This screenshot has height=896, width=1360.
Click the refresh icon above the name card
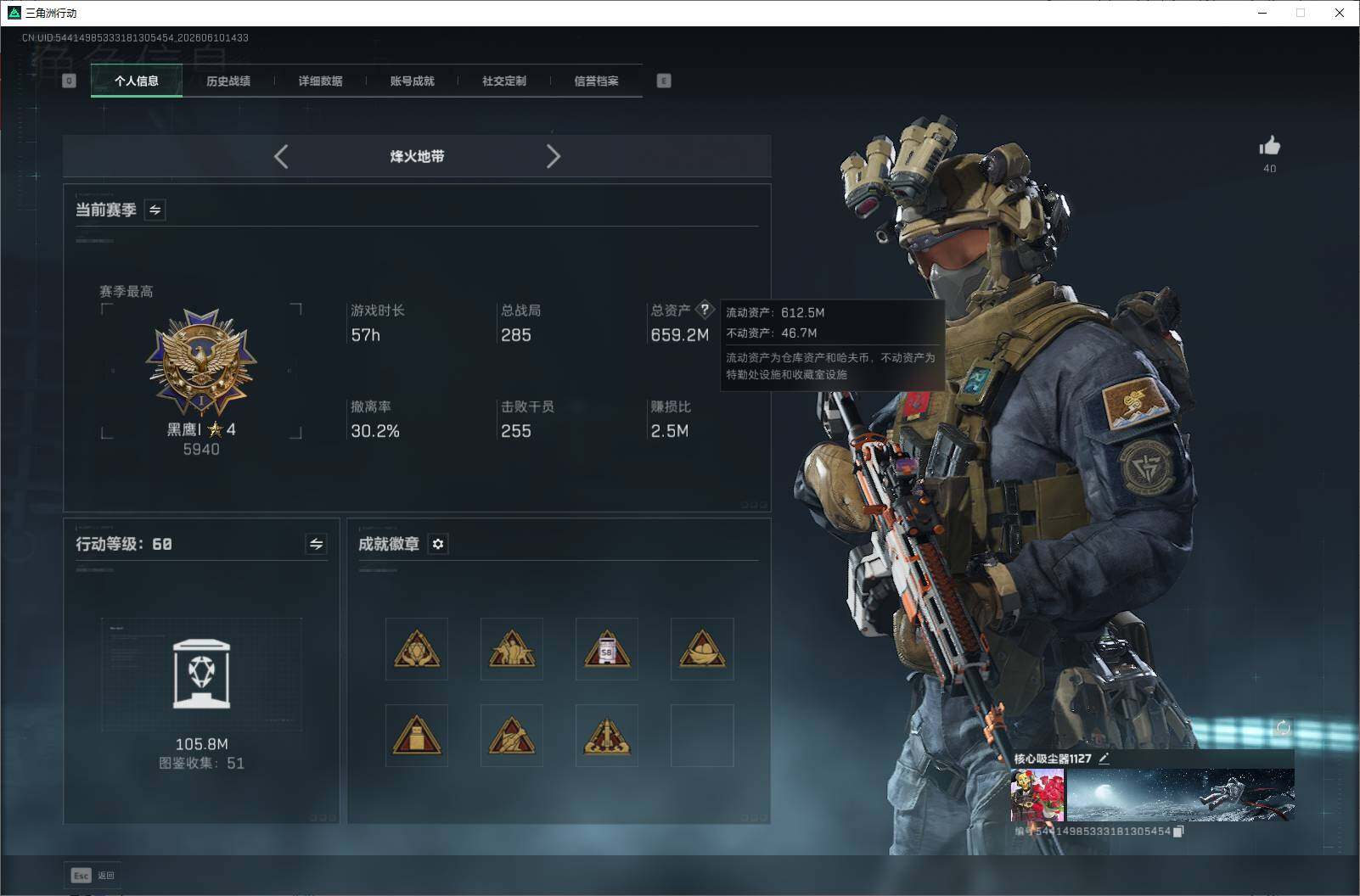pyautogui.click(x=1283, y=728)
